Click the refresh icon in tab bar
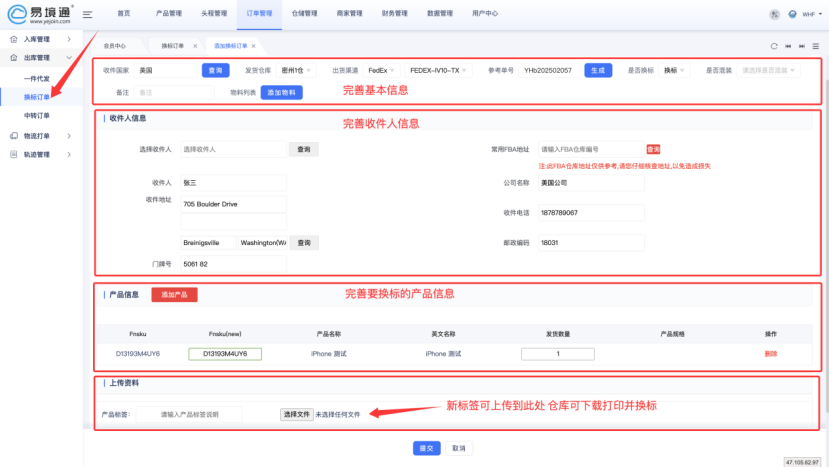The image size is (829, 467). [x=773, y=46]
